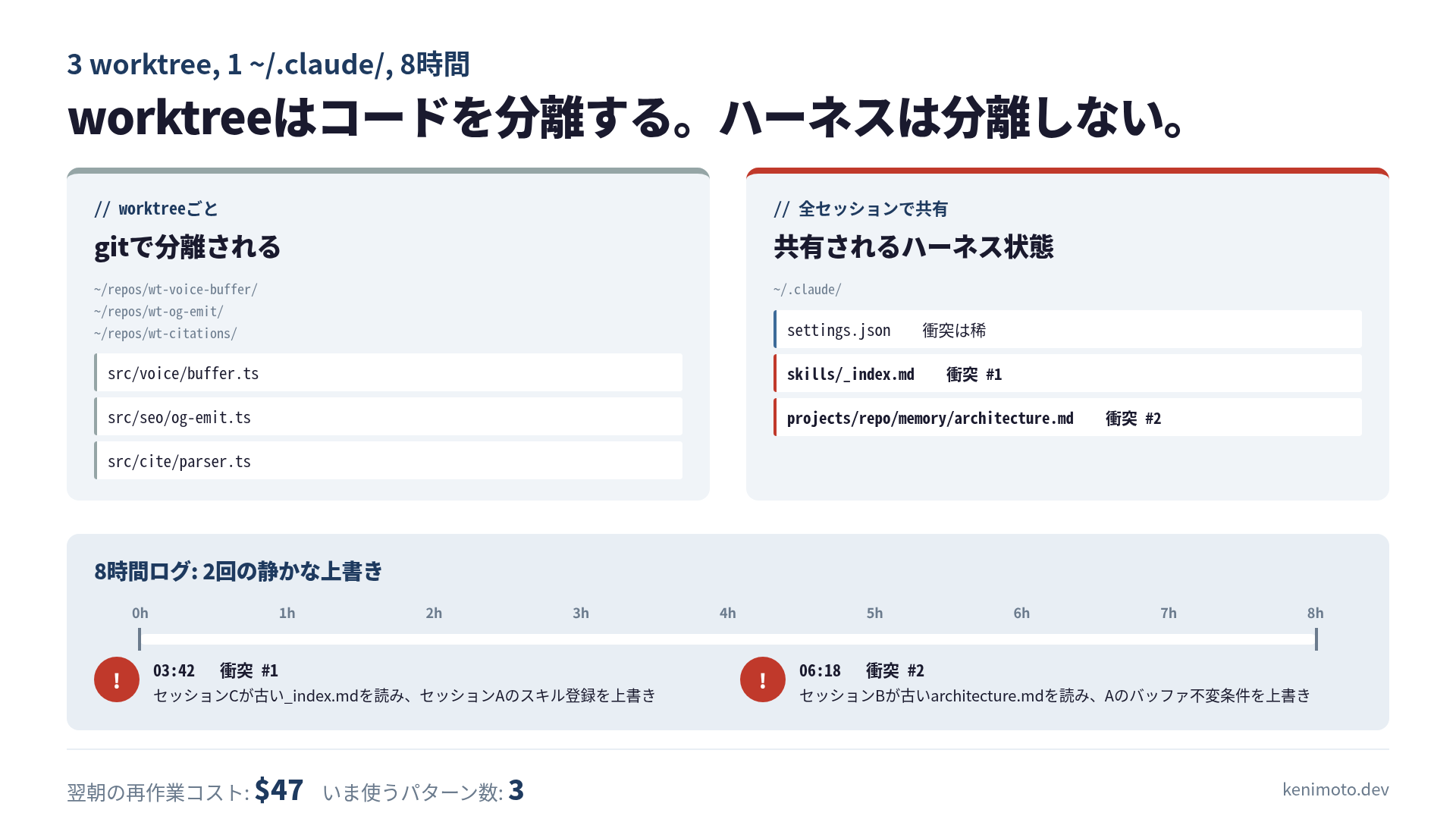Screen dimensions: 1456x819
Task: Click the 06:18 衝突 #2 timestamp
Action: coord(862,670)
